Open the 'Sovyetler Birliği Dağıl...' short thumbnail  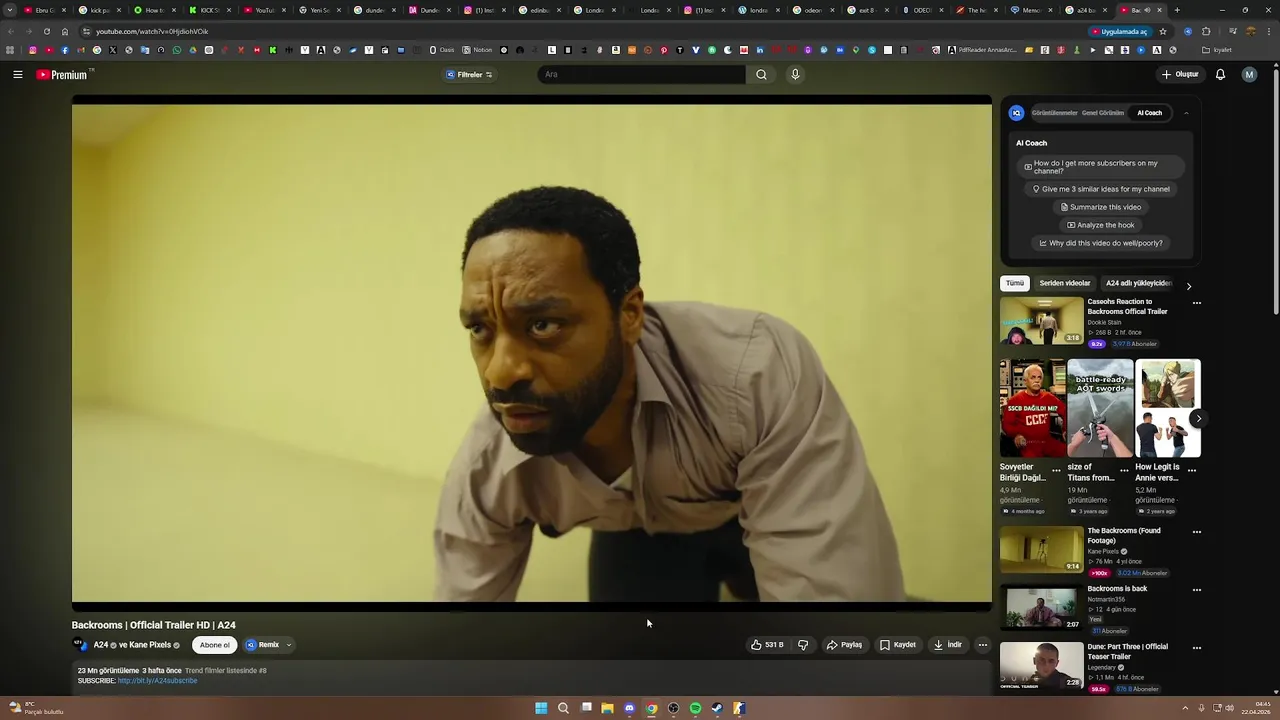pyautogui.click(x=1032, y=408)
